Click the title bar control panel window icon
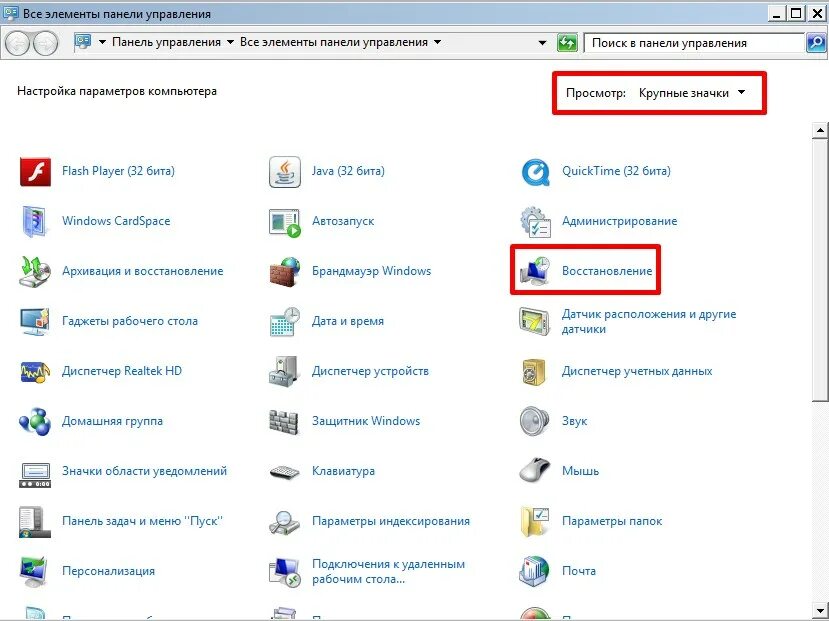 (11, 12)
